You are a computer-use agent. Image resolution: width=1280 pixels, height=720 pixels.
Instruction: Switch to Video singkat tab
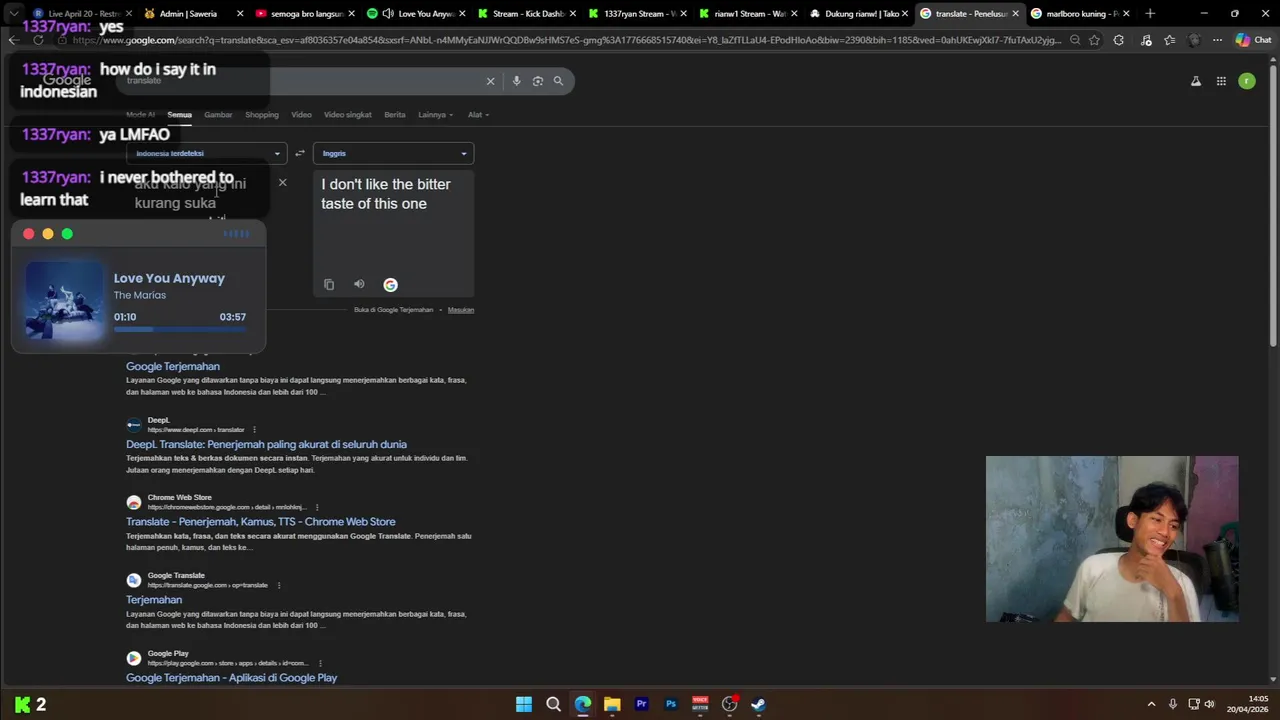348,115
